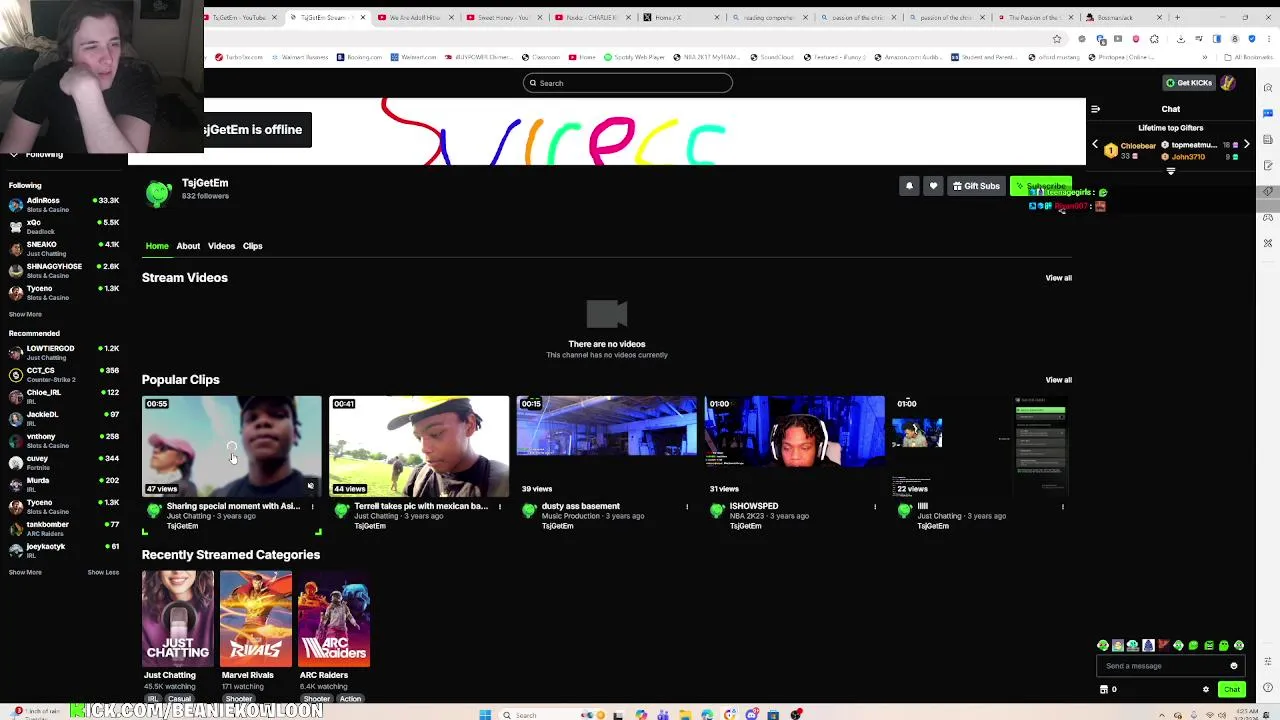Show previous top gifters with left chevron
1280x720 pixels.
(1095, 145)
